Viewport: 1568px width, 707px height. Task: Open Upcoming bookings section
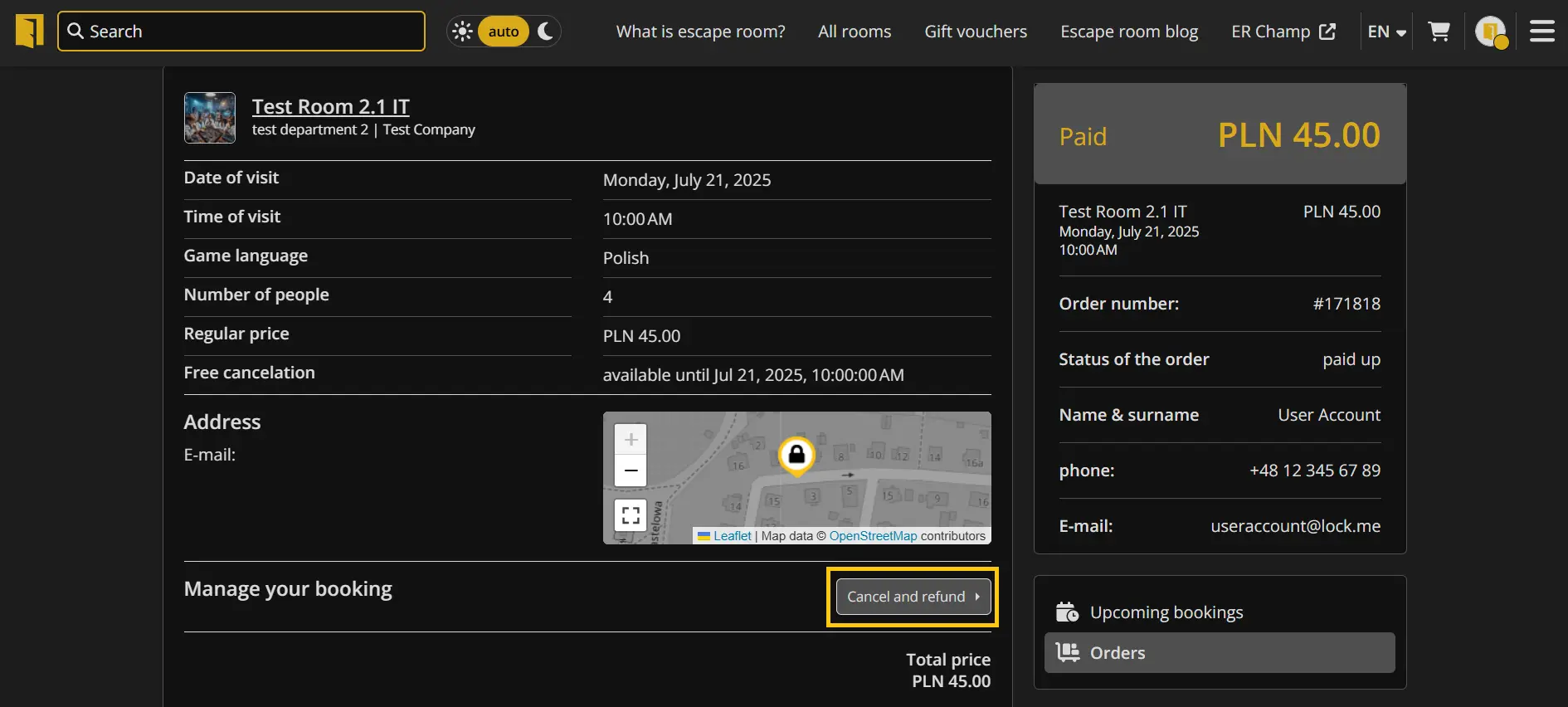click(1166, 612)
